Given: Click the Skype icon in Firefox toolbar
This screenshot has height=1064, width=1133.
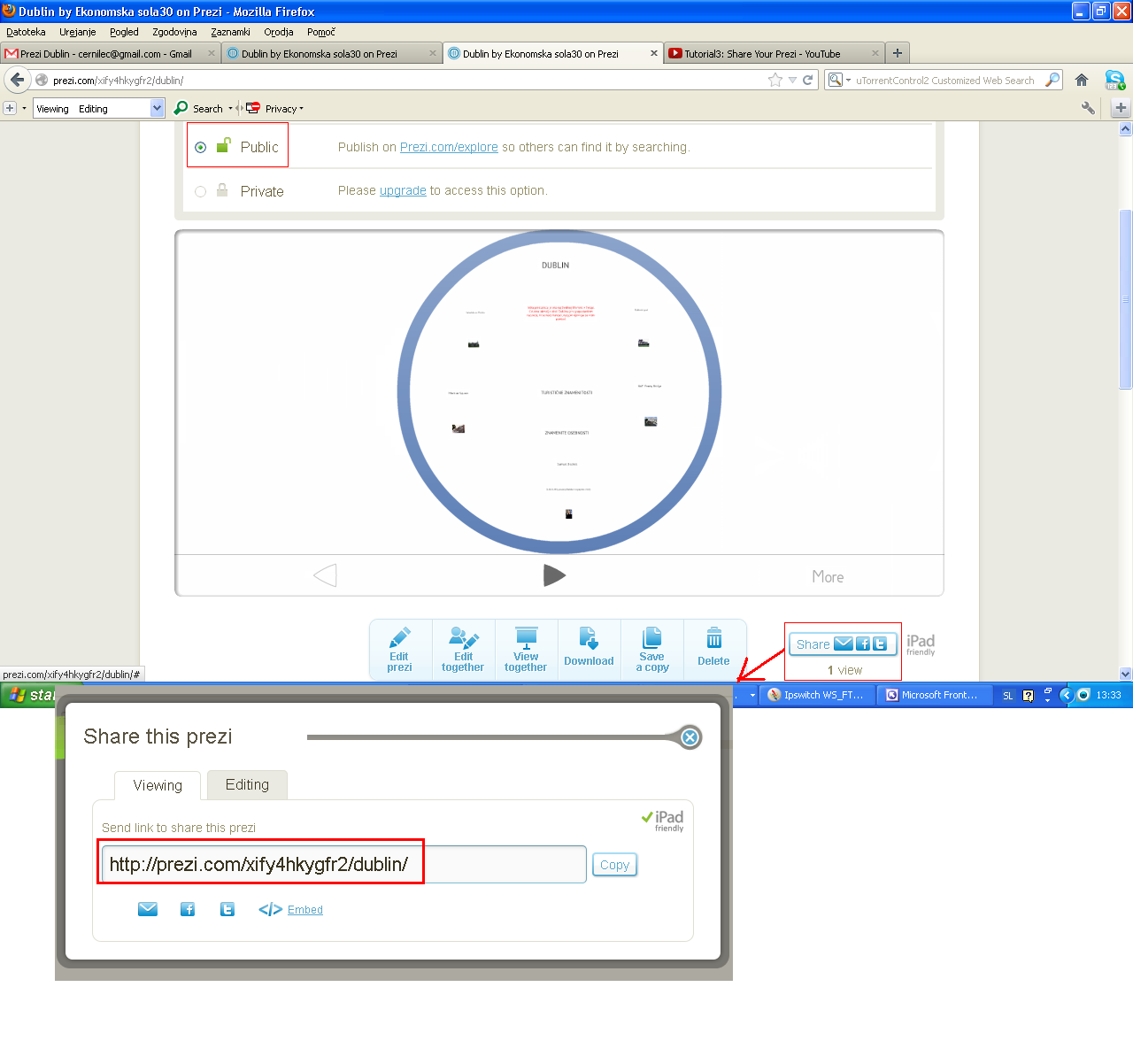Looking at the screenshot, I should [1114, 80].
